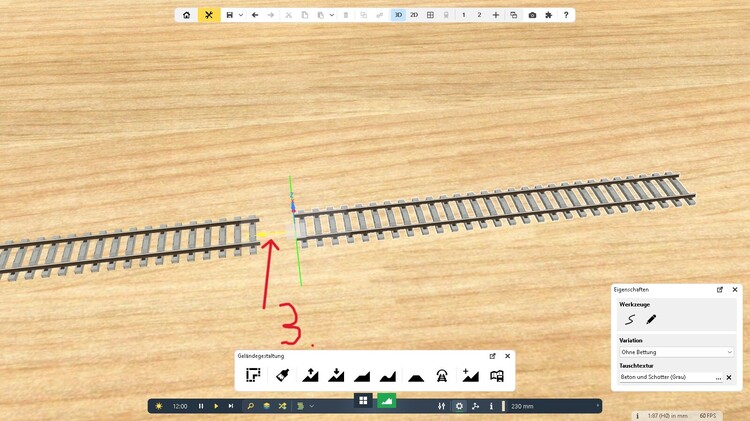750x421 pixels.
Task: Open the catalog grid tab
Action: [363, 400]
